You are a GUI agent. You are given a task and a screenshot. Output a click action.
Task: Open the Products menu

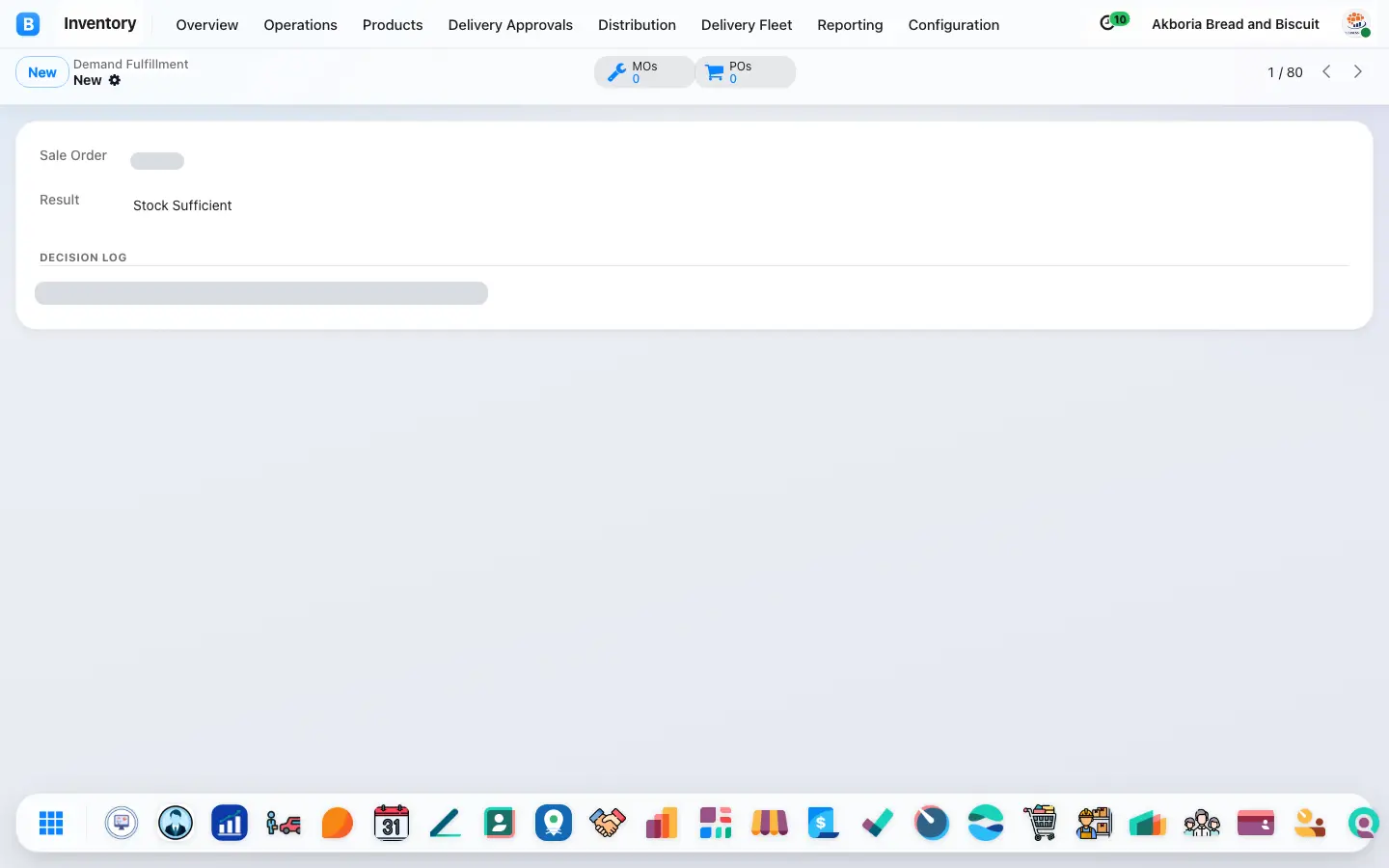[393, 25]
